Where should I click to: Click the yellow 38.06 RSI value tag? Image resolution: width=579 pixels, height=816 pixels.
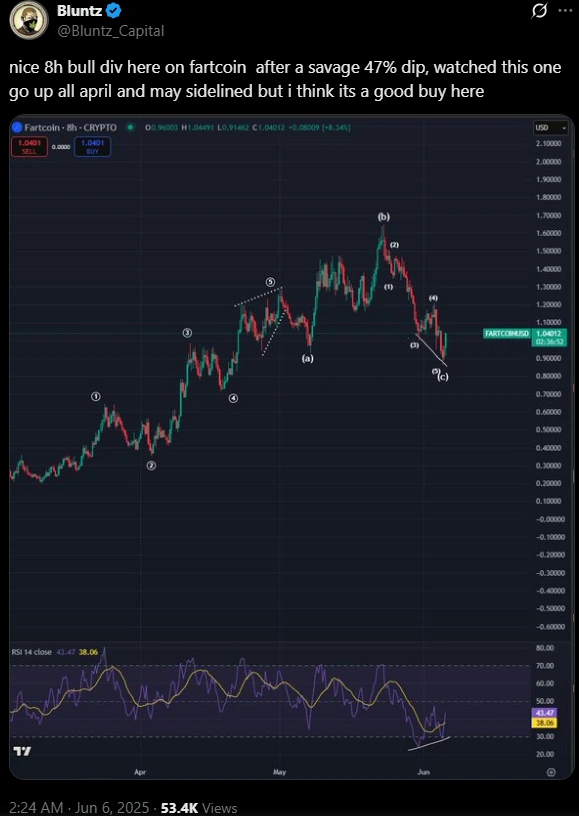pyautogui.click(x=544, y=723)
